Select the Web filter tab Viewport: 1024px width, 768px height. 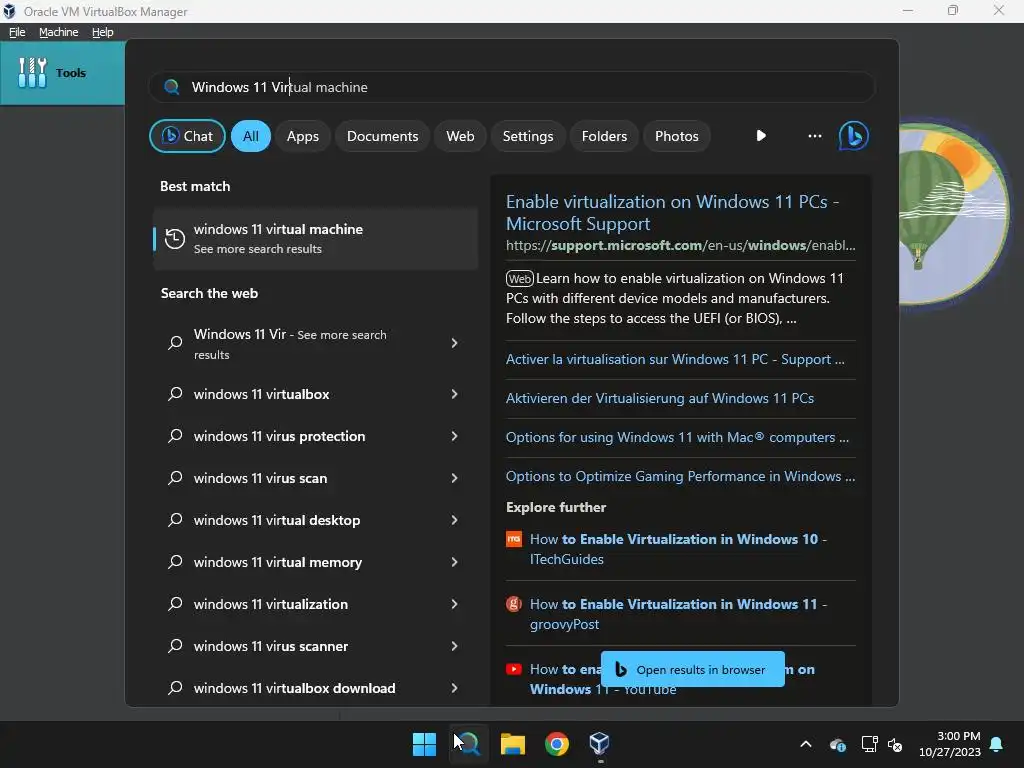click(x=460, y=136)
